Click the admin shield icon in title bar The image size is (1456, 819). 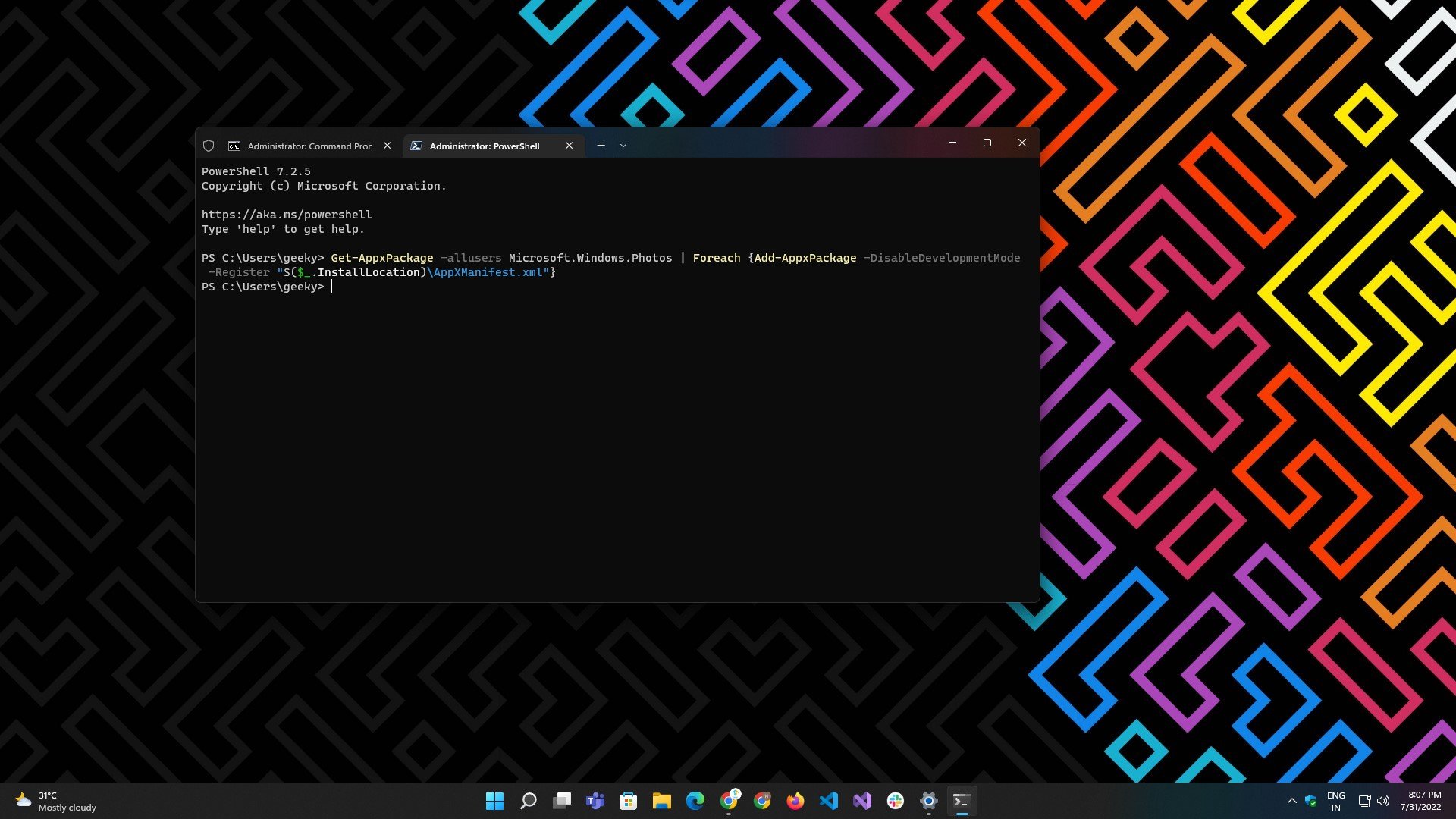tap(209, 146)
